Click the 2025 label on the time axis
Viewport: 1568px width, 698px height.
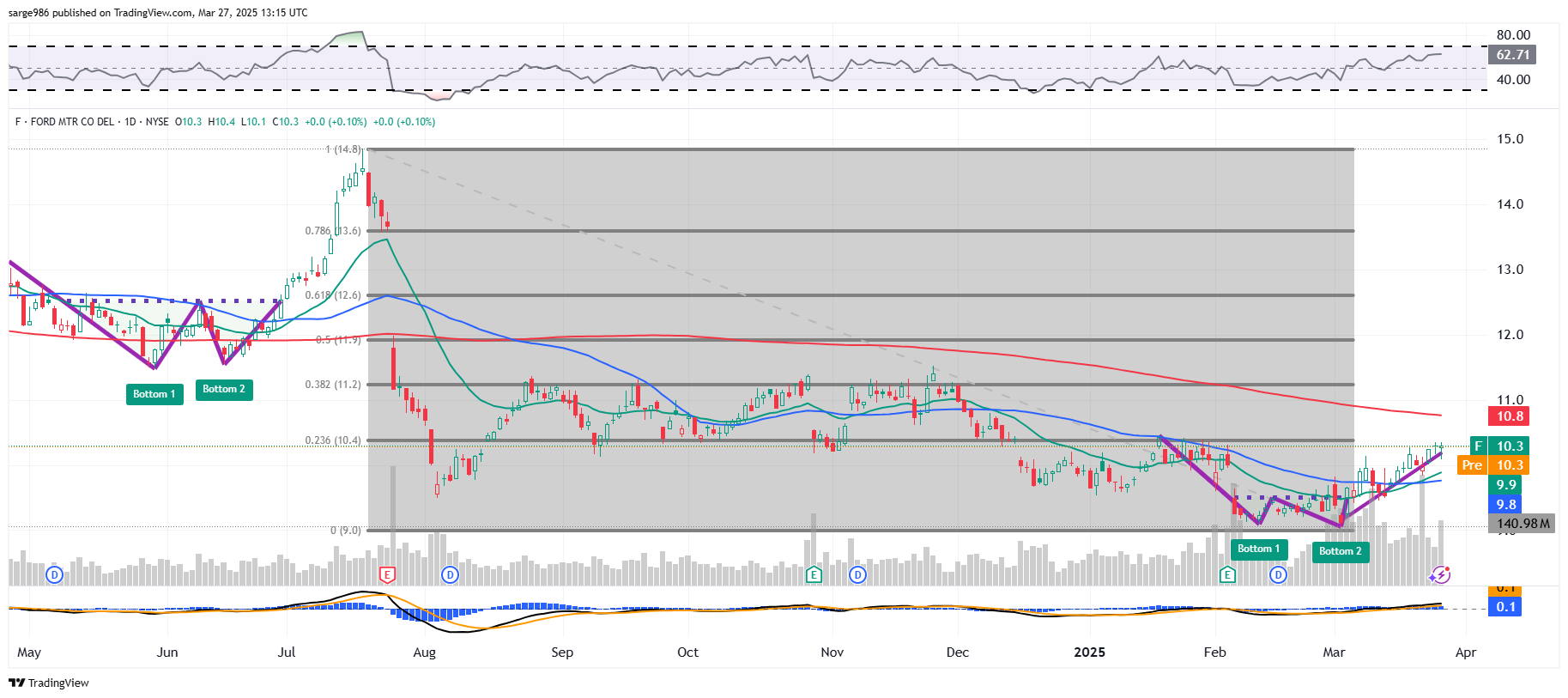point(1089,652)
